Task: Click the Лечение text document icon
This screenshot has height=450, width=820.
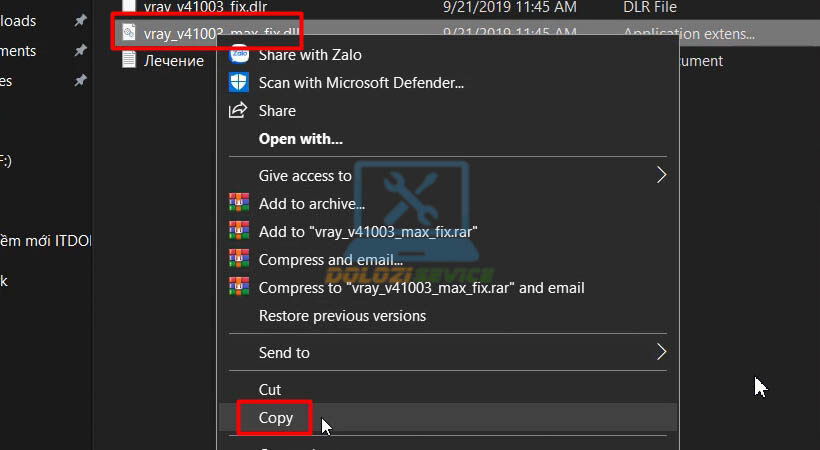Action: (129, 60)
